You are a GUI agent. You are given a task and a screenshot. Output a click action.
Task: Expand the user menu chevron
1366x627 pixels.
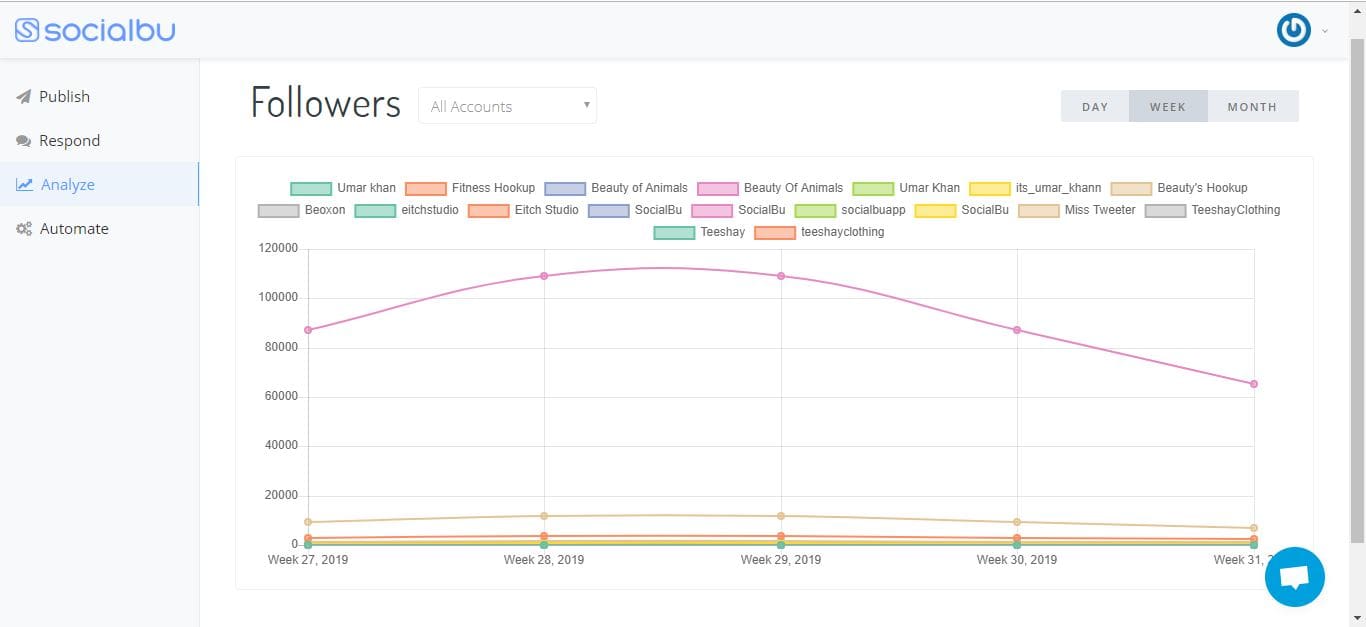pyautogui.click(x=1325, y=31)
